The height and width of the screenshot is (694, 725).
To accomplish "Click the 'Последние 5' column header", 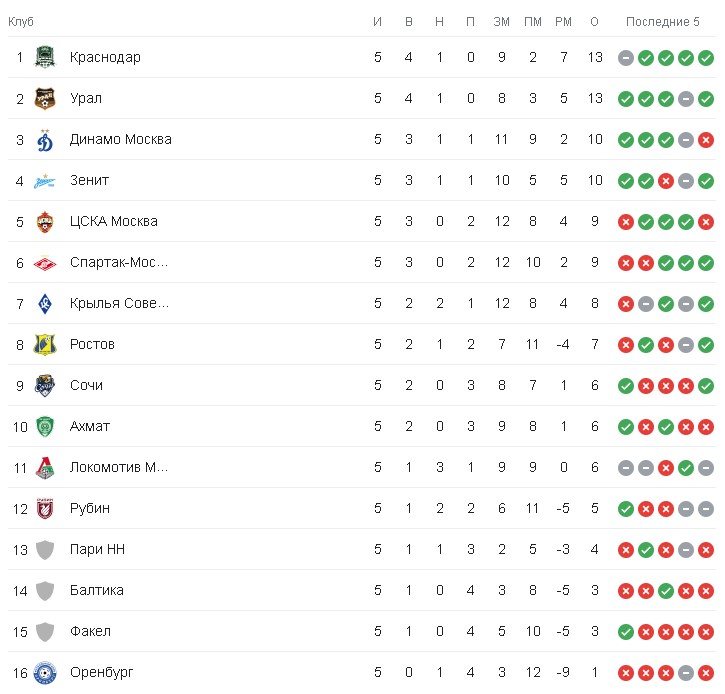I will (663, 22).
